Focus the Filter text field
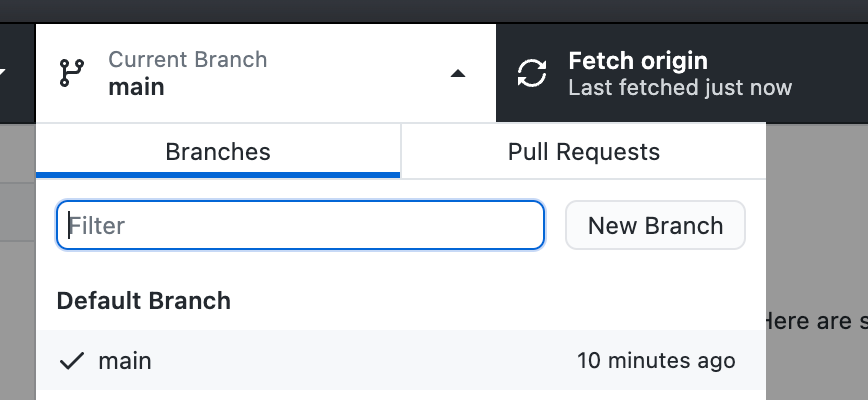Screen dimensions: 868x400 click(x=300, y=225)
